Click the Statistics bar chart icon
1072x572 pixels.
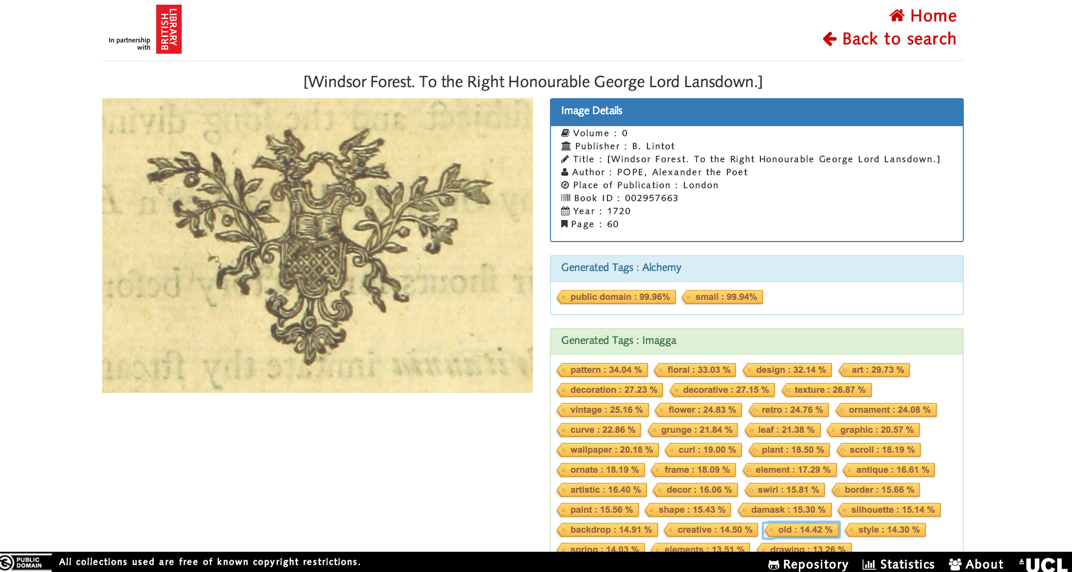tap(869, 565)
